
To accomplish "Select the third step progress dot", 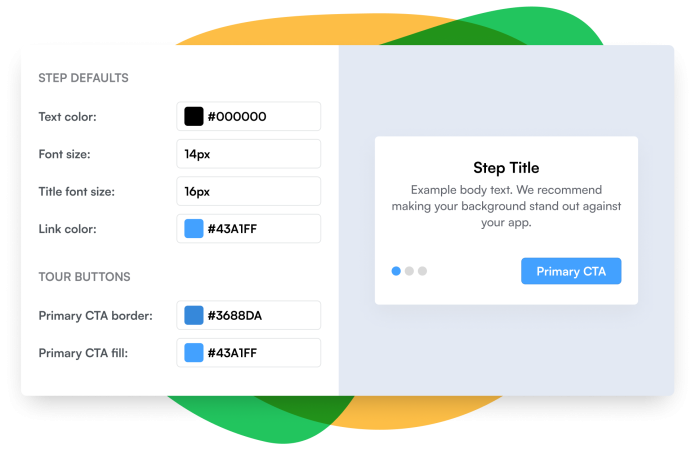I will point(422,271).
